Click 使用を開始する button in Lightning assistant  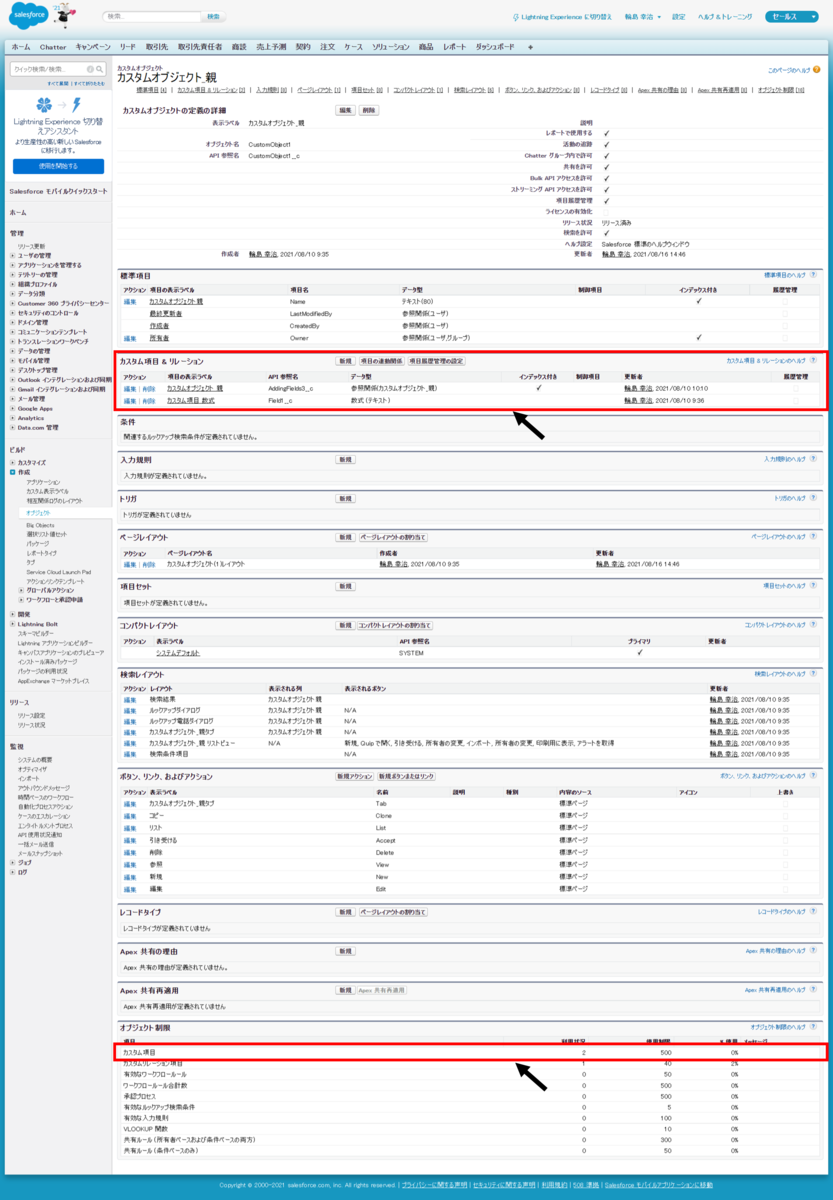point(58,166)
